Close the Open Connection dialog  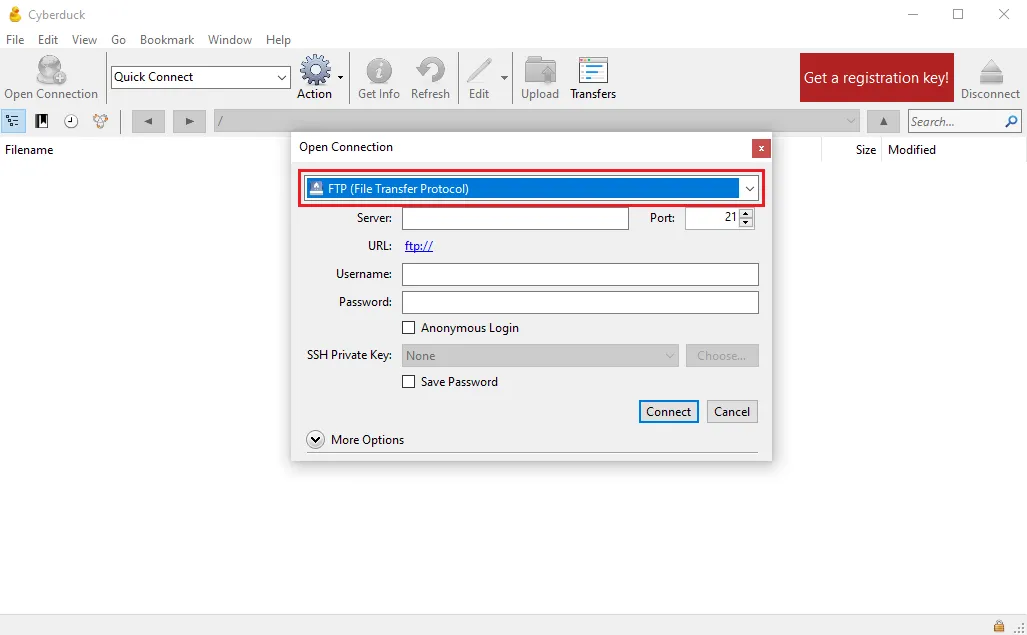[x=761, y=149]
